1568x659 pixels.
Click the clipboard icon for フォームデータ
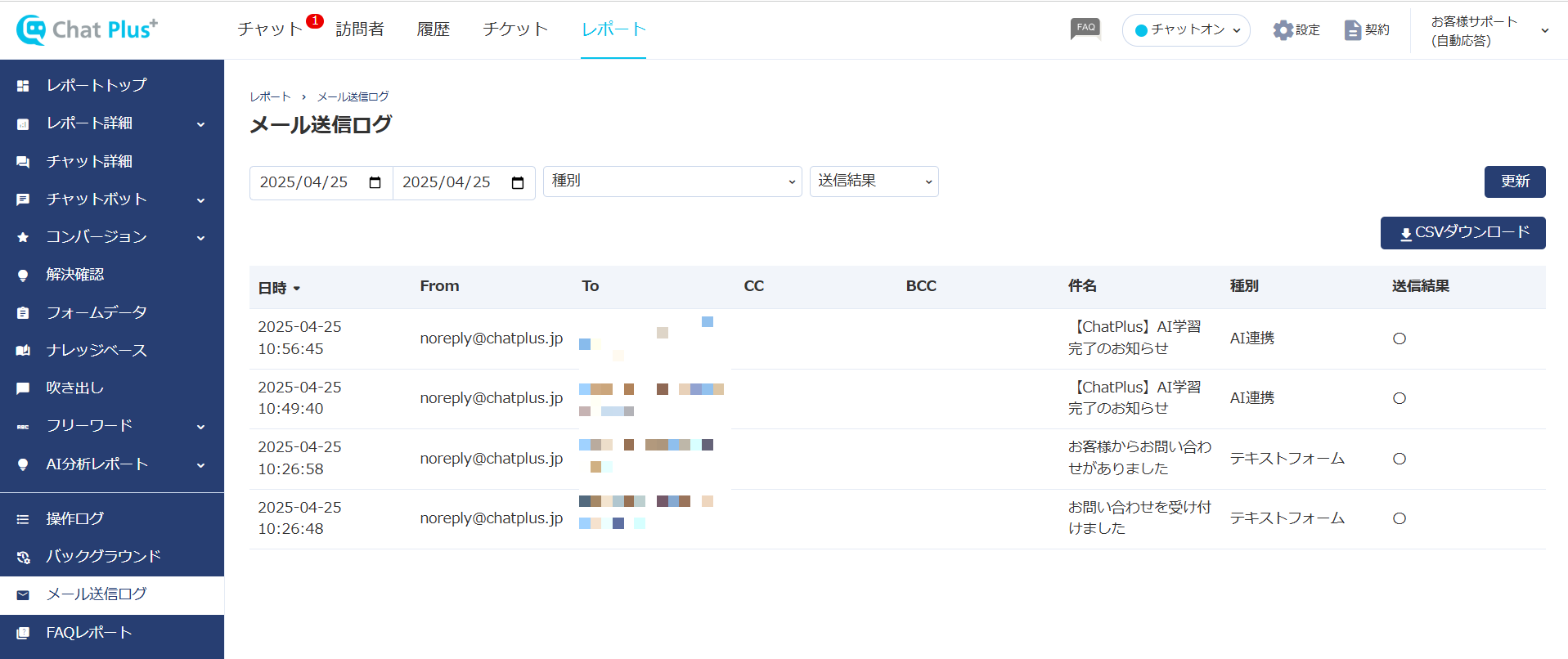tap(23, 313)
